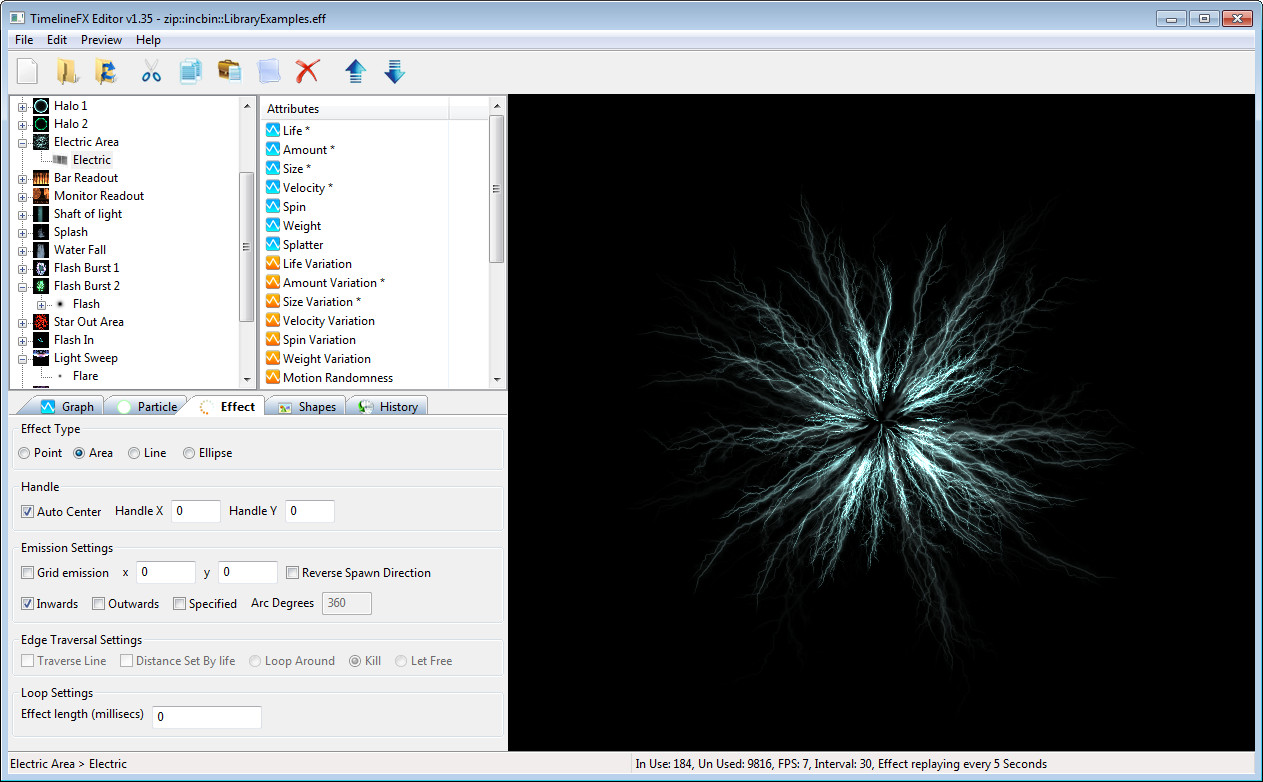Image resolution: width=1263 pixels, height=782 pixels.
Task: Select Velocity Variation in Attributes list
Action: [329, 321]
